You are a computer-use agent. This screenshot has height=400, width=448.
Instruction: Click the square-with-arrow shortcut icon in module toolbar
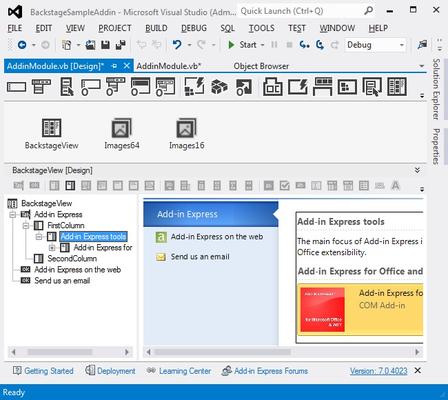point(244,87)
